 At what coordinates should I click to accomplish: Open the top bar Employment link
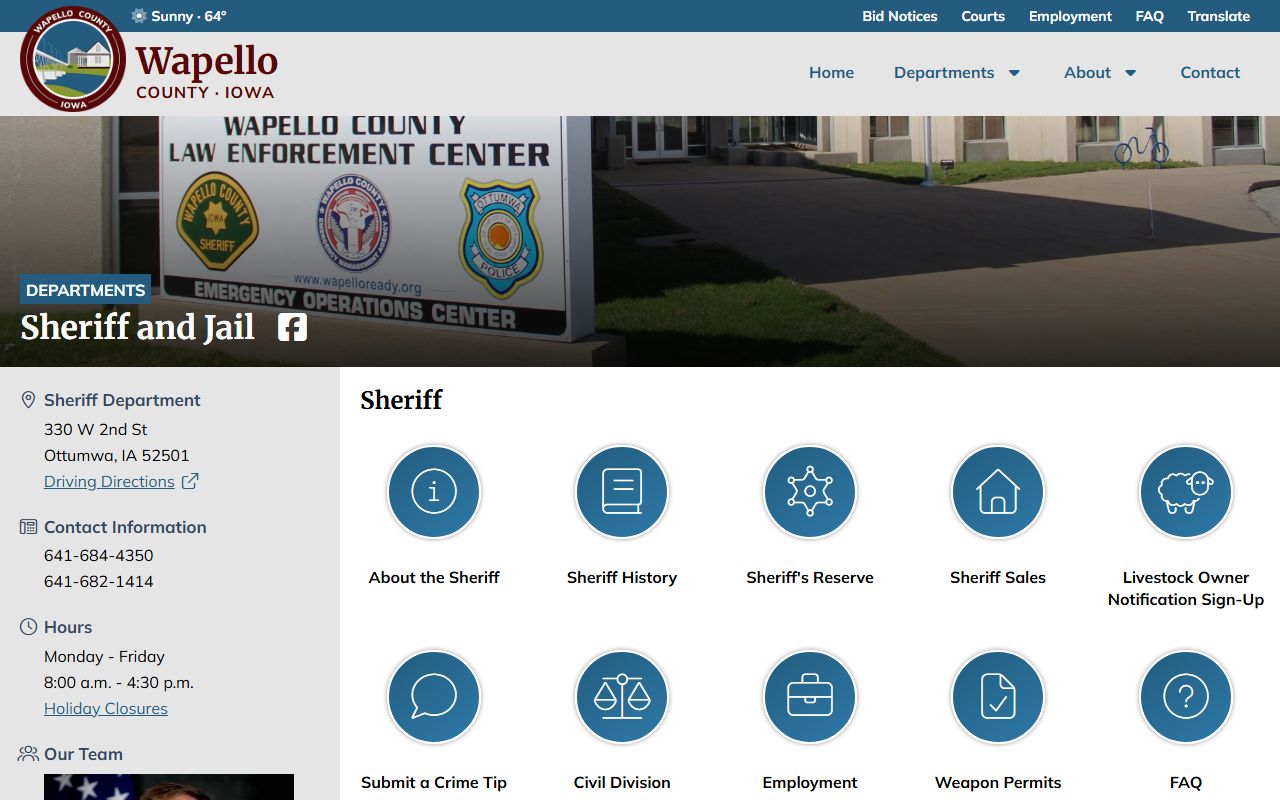pyautogui.click(x=1070, y=16)
